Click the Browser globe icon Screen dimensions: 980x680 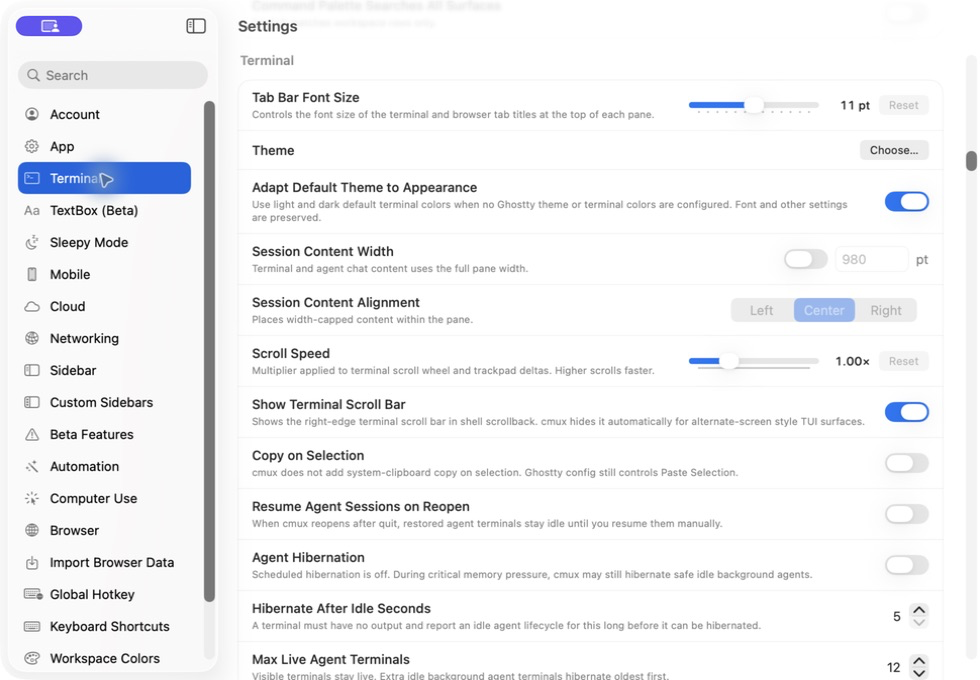point(32,530)
